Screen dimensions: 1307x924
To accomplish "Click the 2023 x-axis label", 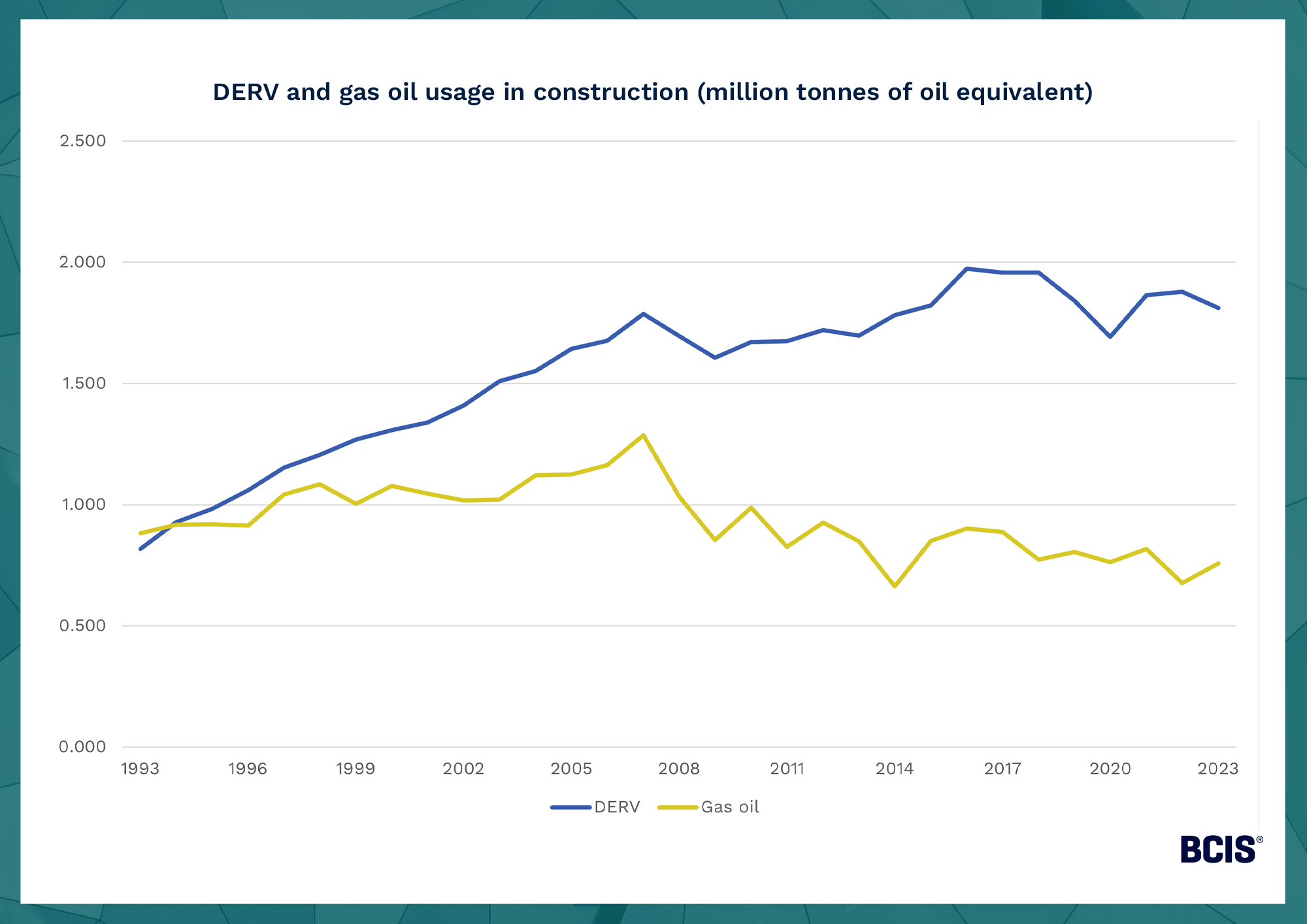I will pos(1217,769).
